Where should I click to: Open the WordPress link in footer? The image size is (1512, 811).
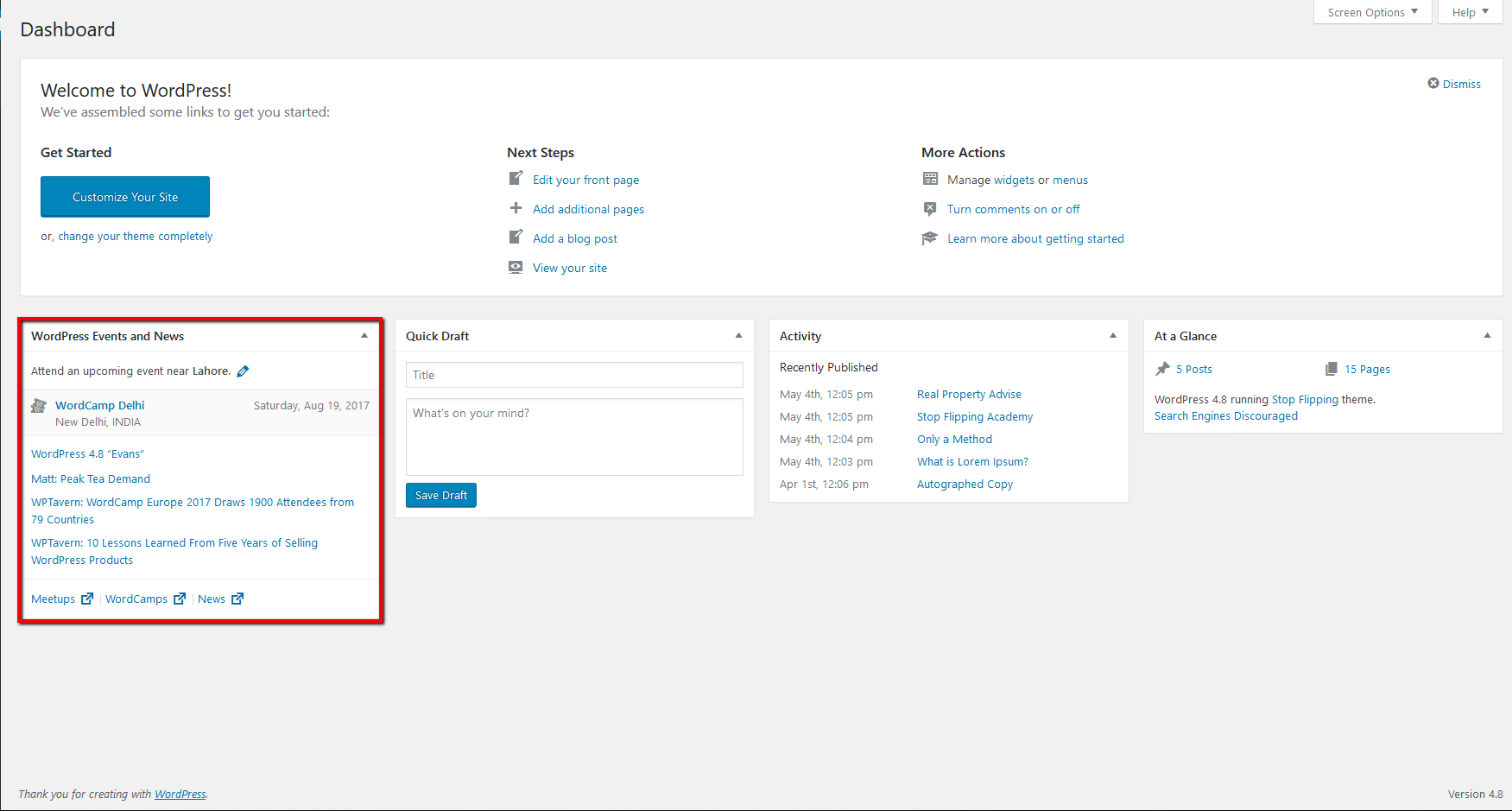click(180, 794)
